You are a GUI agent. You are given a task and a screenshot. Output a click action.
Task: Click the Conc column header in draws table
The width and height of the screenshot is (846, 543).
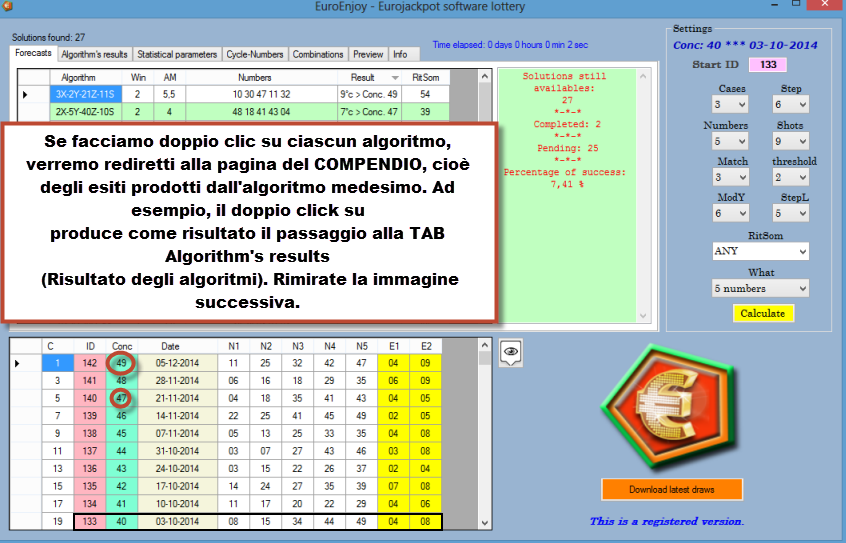121,346
